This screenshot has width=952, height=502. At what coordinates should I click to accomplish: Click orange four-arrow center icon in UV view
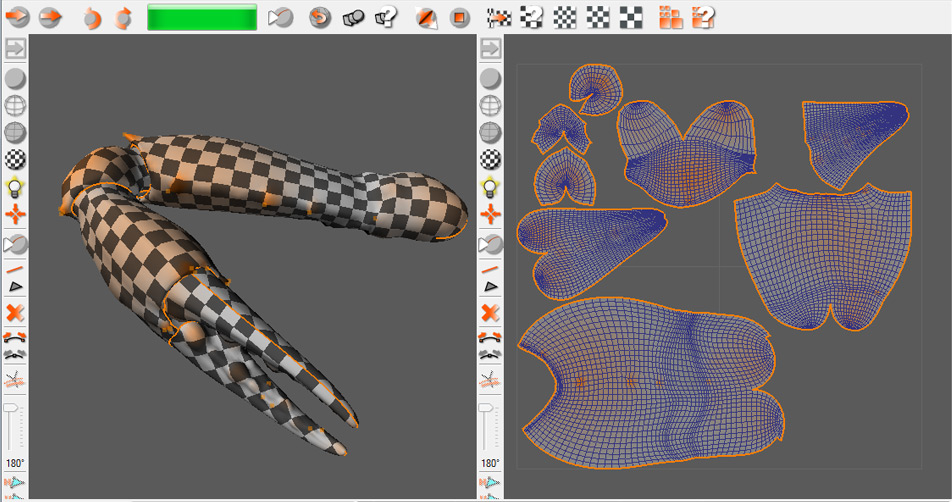(x=491, y=214)
